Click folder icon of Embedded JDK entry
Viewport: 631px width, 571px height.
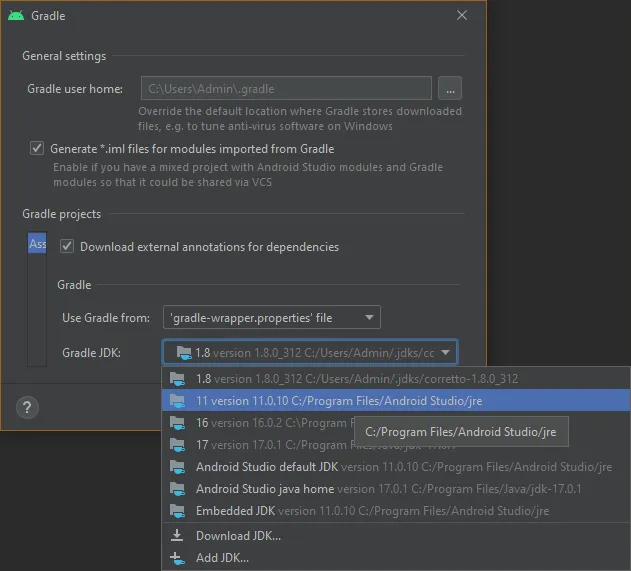pyautogui.click(x=177, y=511)
